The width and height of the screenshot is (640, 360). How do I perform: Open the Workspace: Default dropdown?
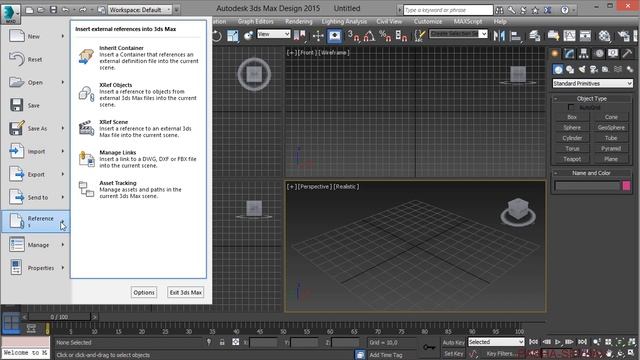[140, 9]
